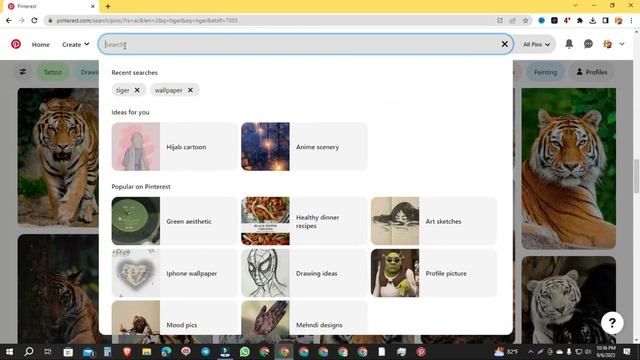Open Healthy dinner recipes suggestion
This screenshot has width=640, height=360.
(304, 221)
